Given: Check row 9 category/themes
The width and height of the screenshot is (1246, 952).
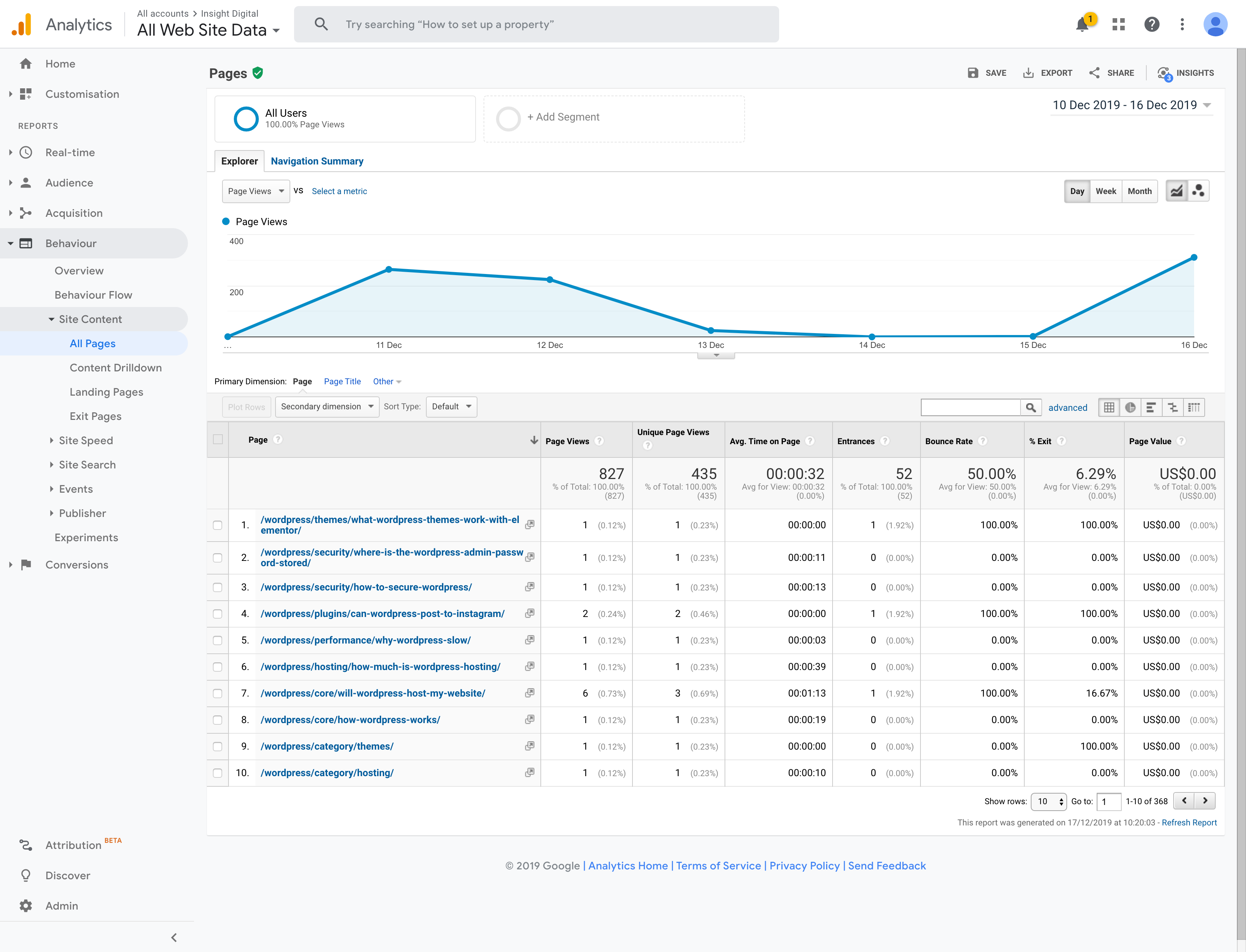Looking at the screenshot, I should [x=218, y=746].
